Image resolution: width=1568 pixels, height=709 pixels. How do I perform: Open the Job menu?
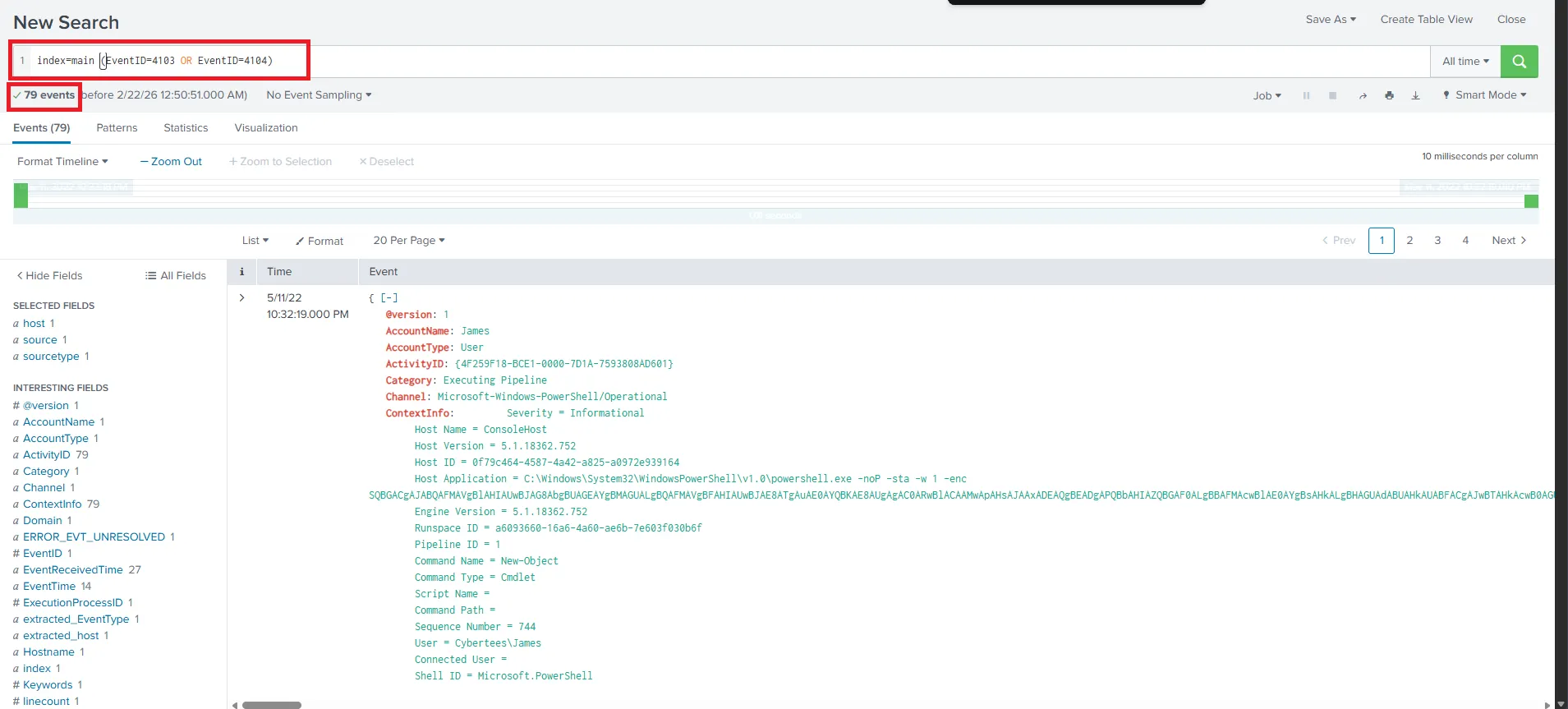point(1267,95)
